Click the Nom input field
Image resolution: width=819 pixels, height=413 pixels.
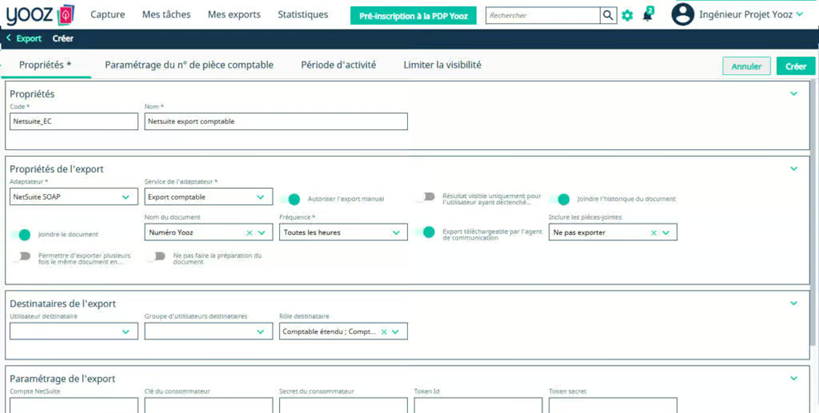(x=276, y=122)
